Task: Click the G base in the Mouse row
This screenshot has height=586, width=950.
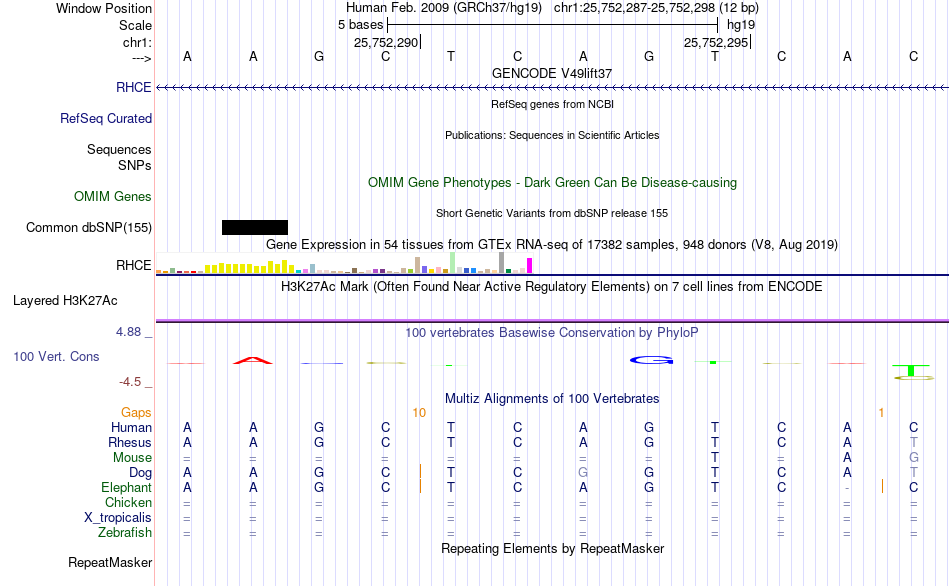Action: [x=914, y=458]
